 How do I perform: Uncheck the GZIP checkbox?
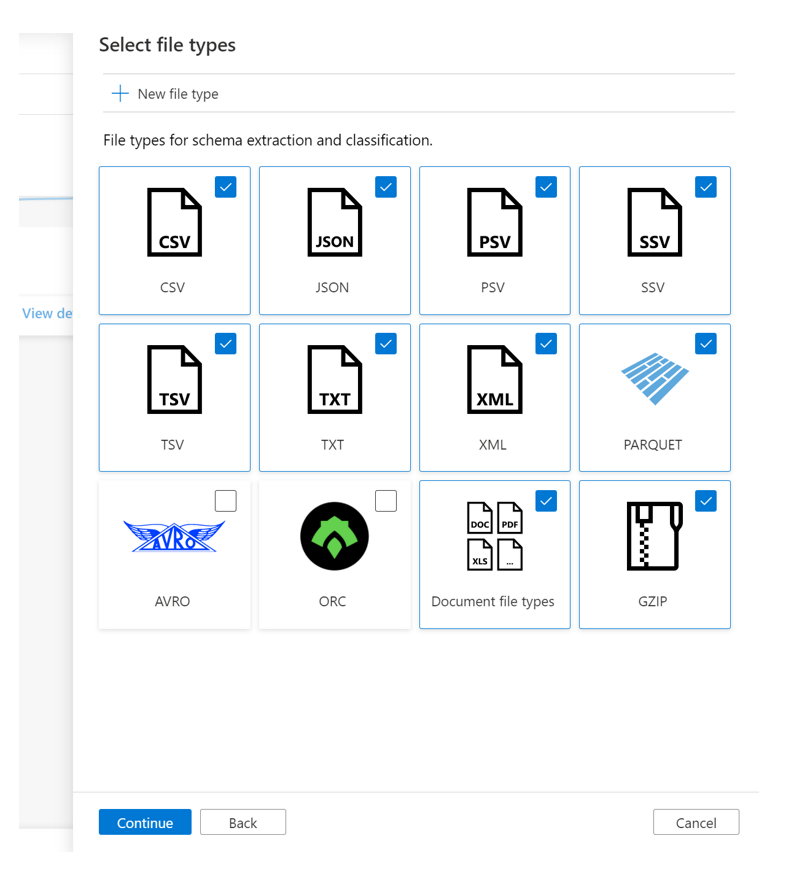coord(706,501)
